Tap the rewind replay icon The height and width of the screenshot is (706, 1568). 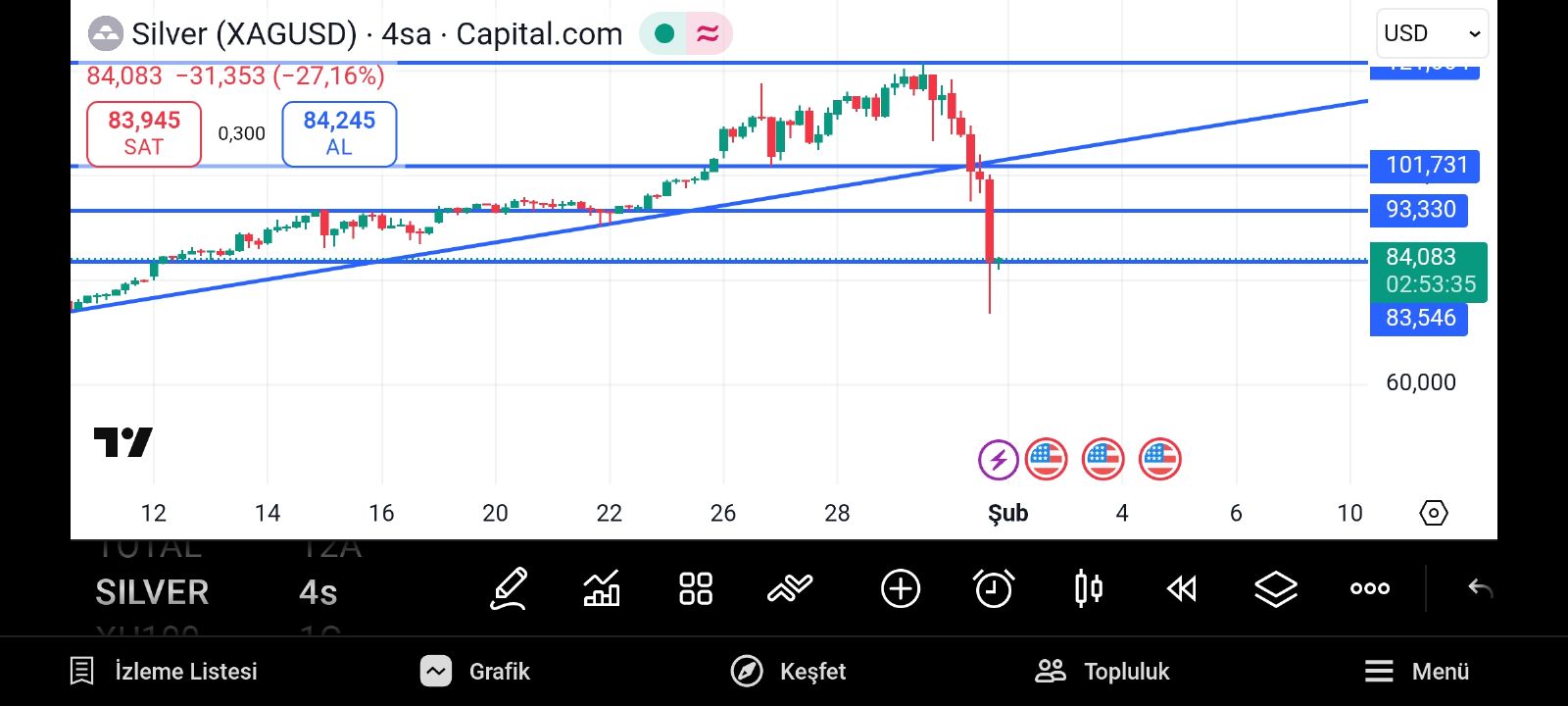[1182, 589]
